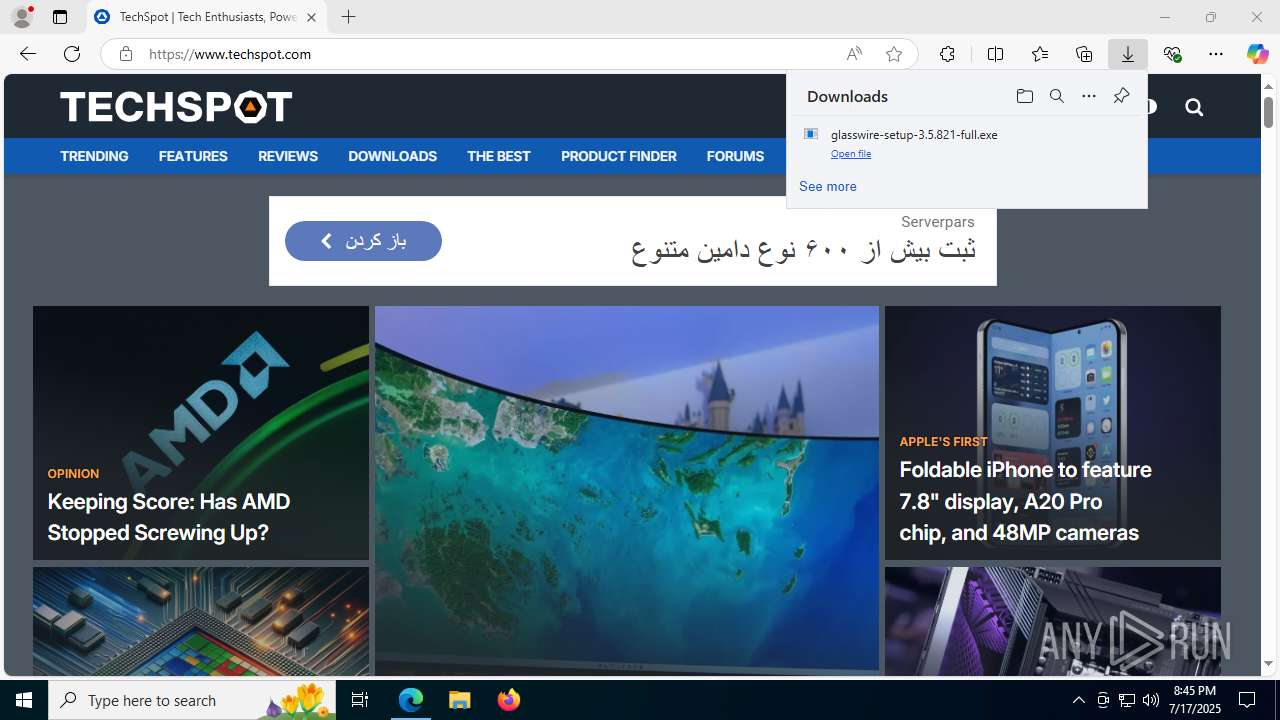1280x720 pixels.
Task: Select glasswire-setup-3.5.821-full.exe download entry
Action: [966, 143]
